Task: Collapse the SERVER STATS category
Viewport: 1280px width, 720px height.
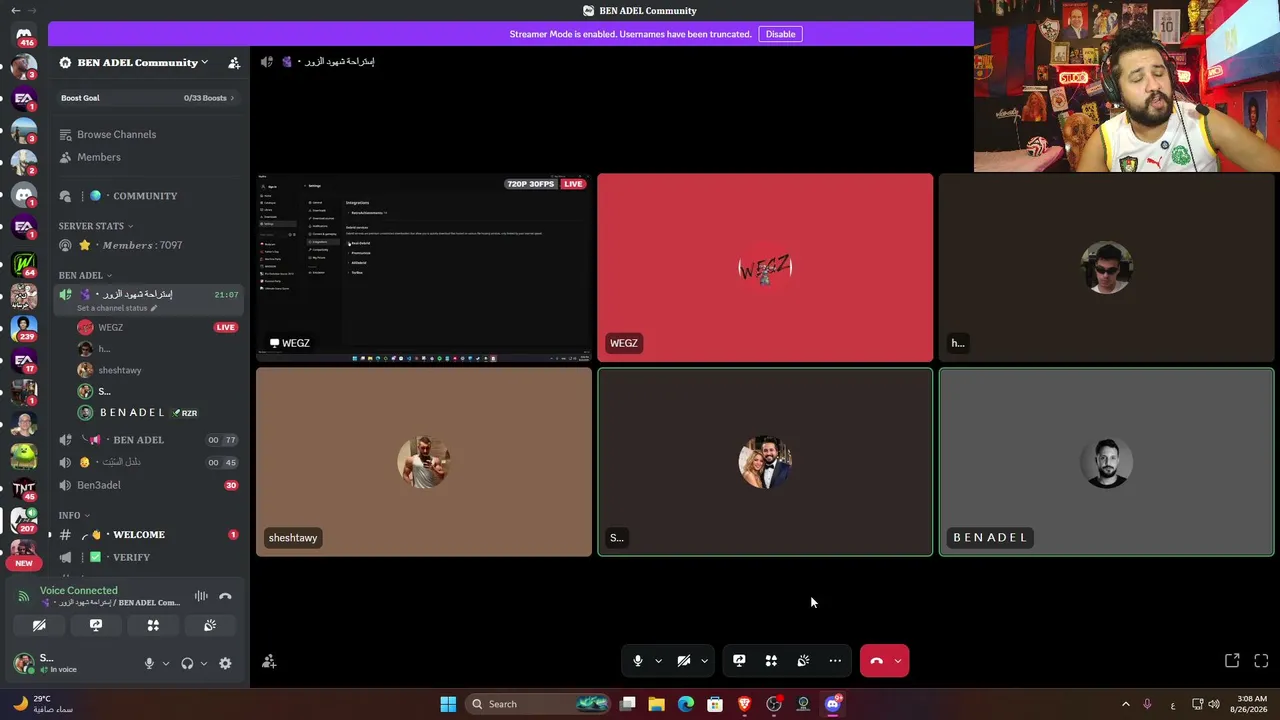Action: point(96,226)
